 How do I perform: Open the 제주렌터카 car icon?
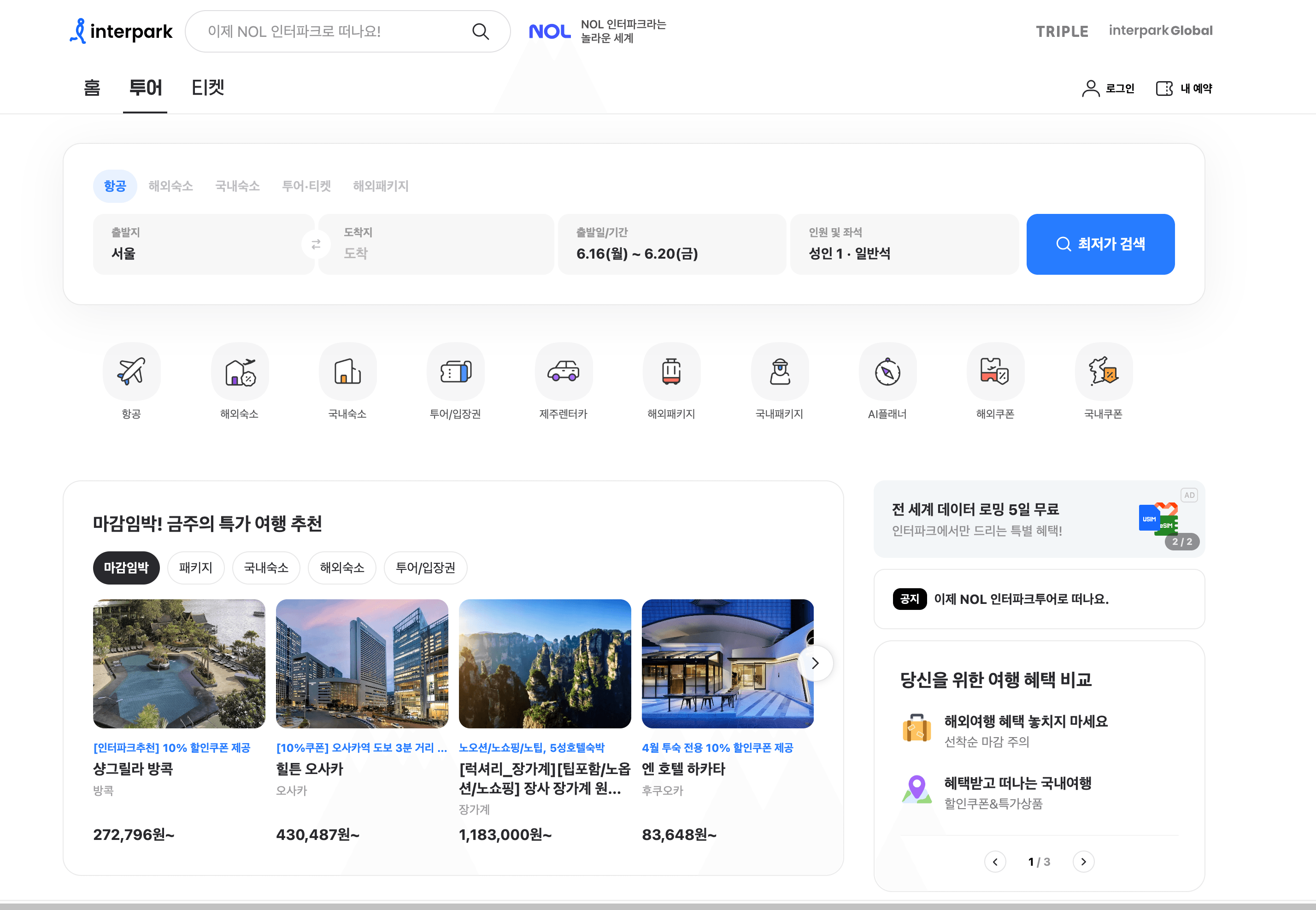click(x=563, y=372)
